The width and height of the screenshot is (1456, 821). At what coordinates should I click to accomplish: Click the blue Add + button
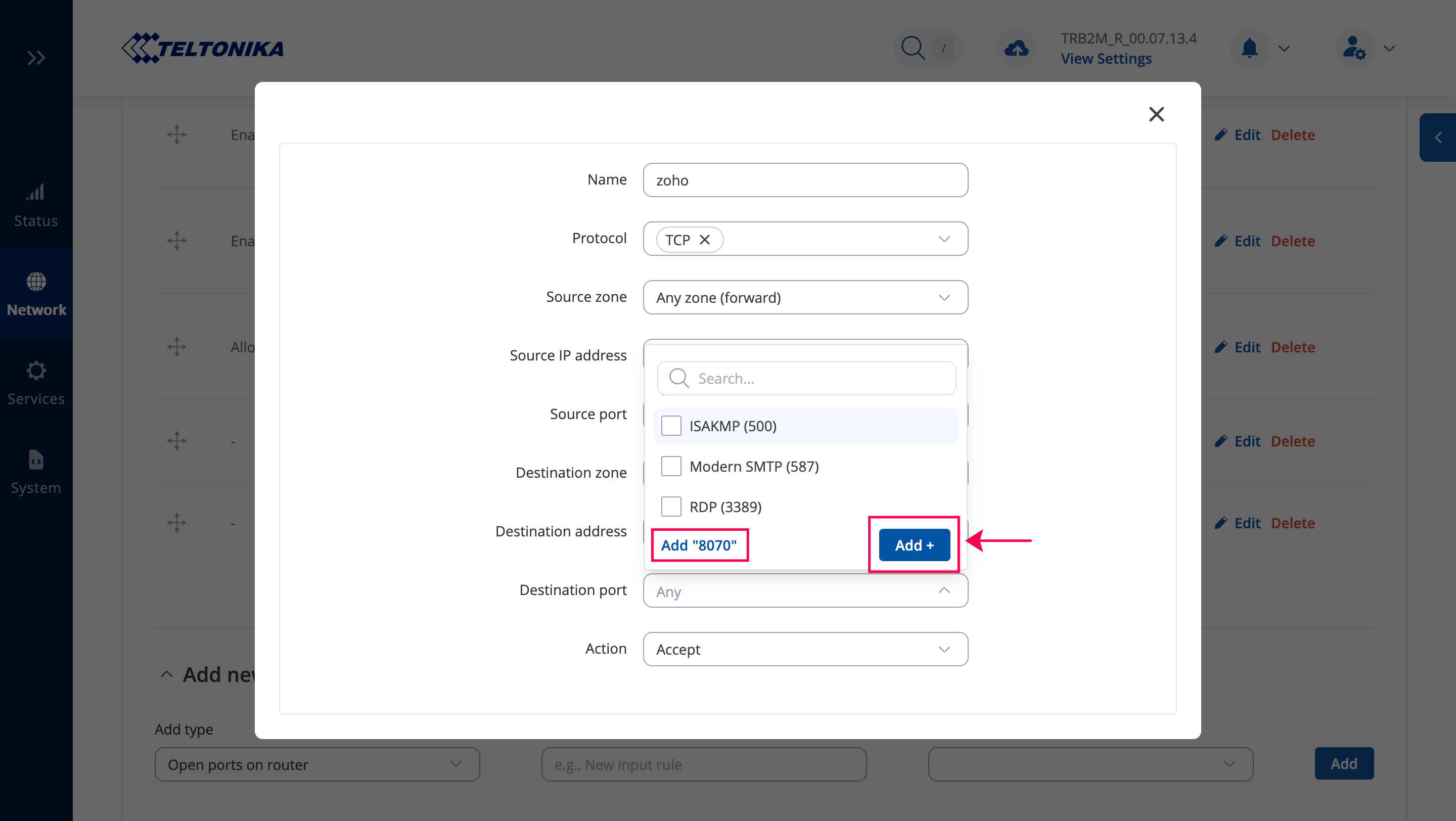[914, 544]
